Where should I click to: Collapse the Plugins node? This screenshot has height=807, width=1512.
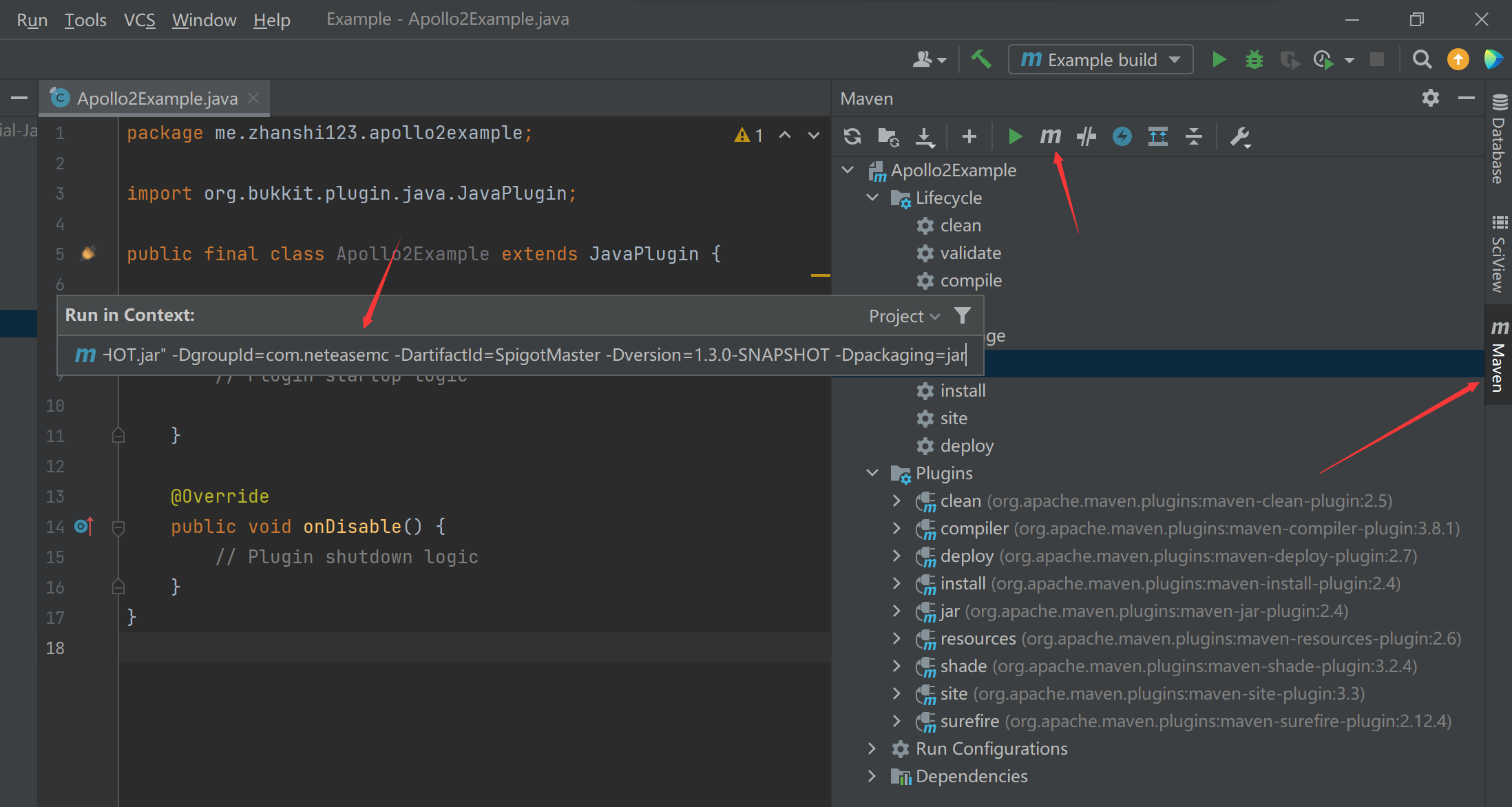[x=873, y=473]
